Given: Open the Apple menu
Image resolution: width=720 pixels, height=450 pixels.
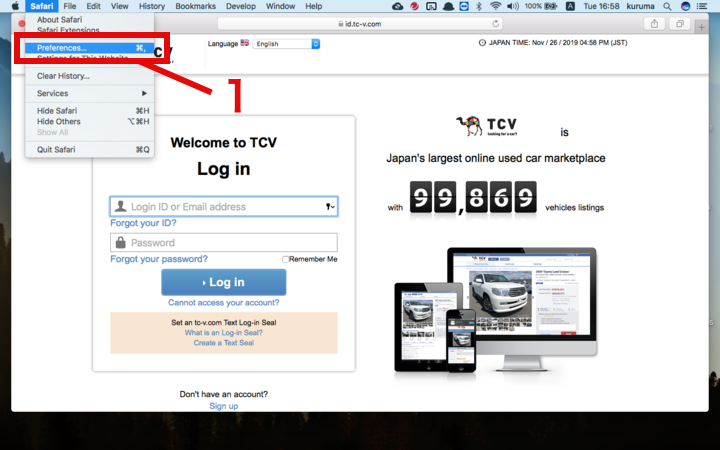Looking at the screenshot, I should coord(14,6).
